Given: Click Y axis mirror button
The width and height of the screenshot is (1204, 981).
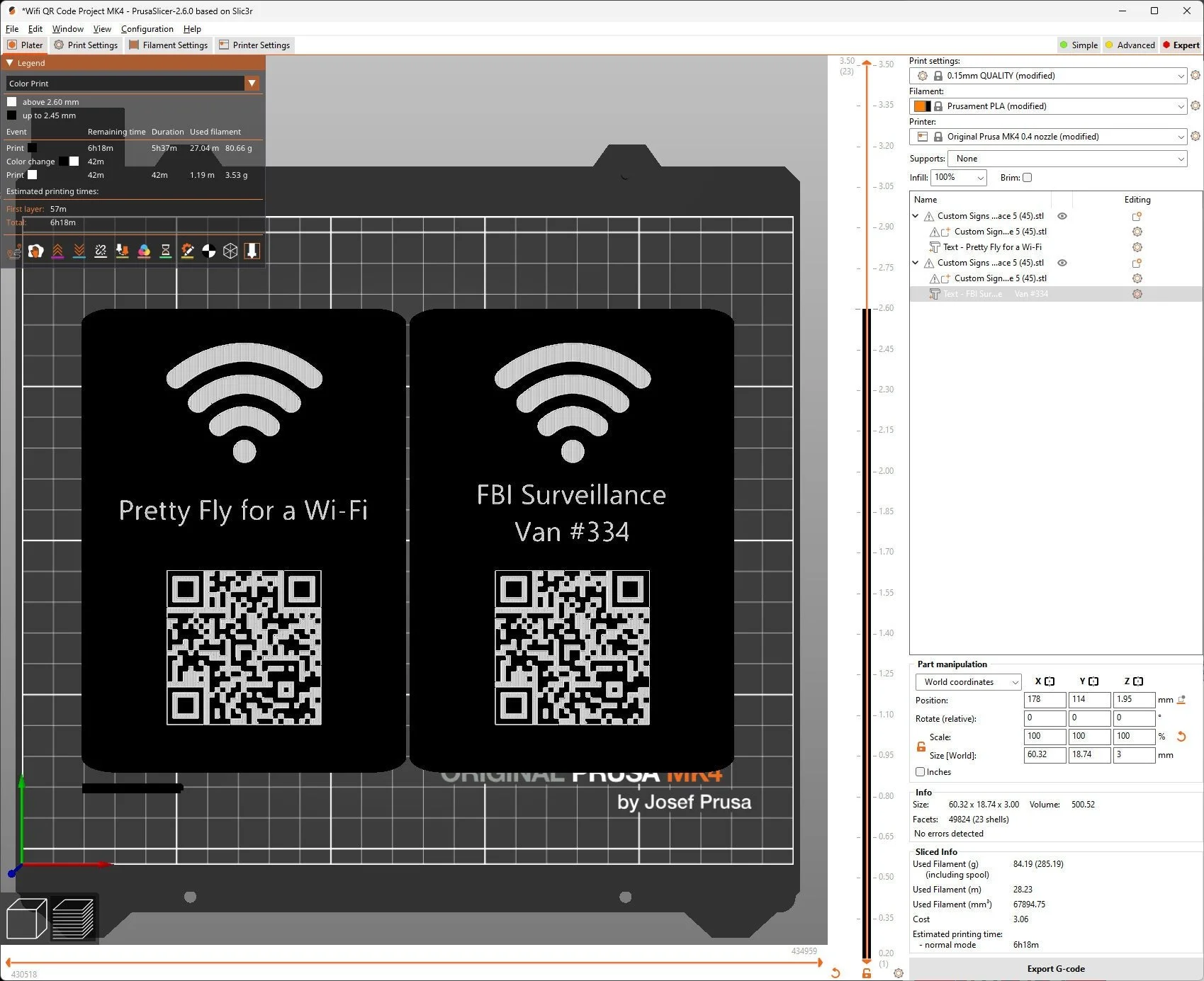Looking at the screenshot, I should tap(1094, 681).
